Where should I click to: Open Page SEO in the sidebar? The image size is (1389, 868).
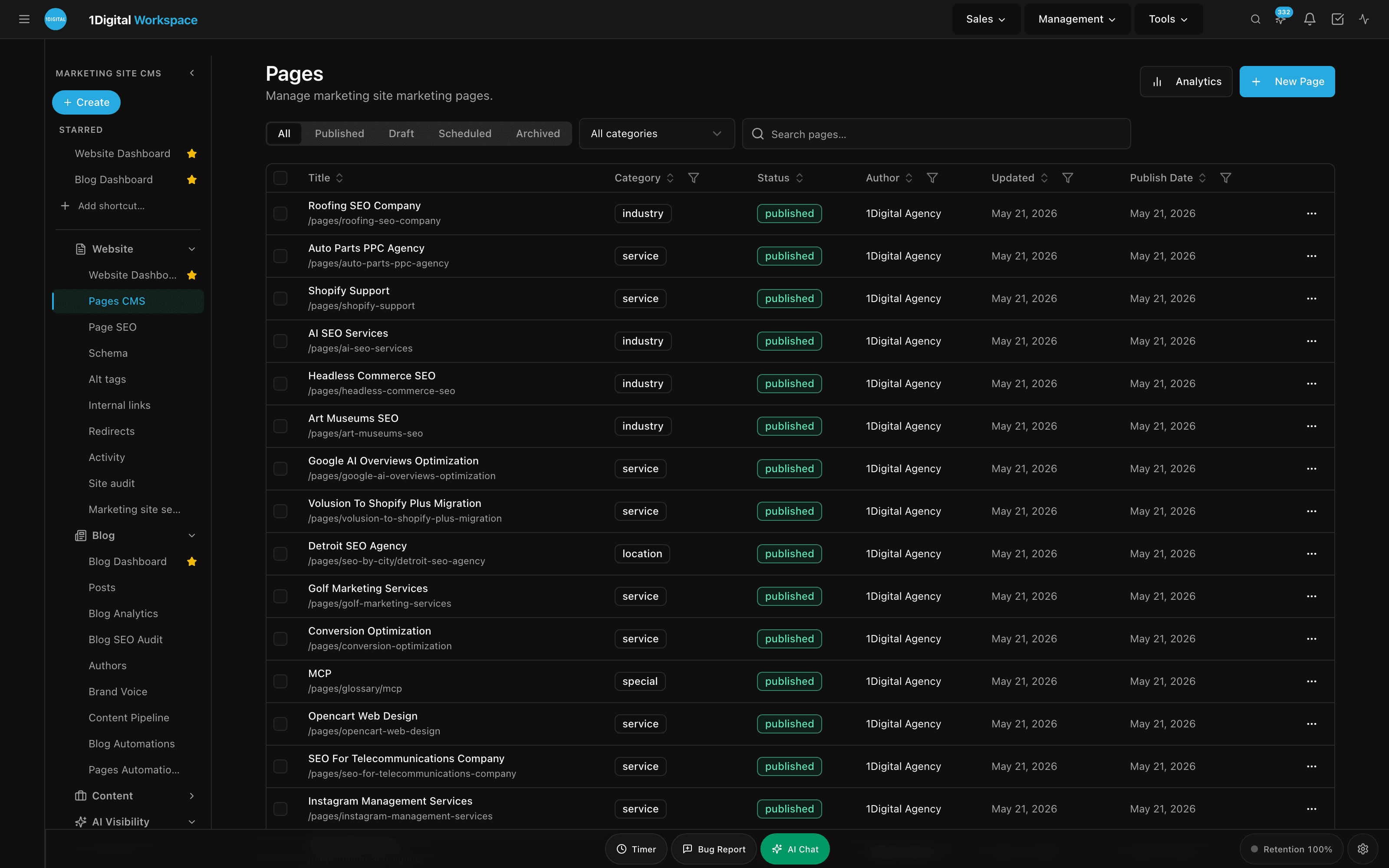(112, 327)
